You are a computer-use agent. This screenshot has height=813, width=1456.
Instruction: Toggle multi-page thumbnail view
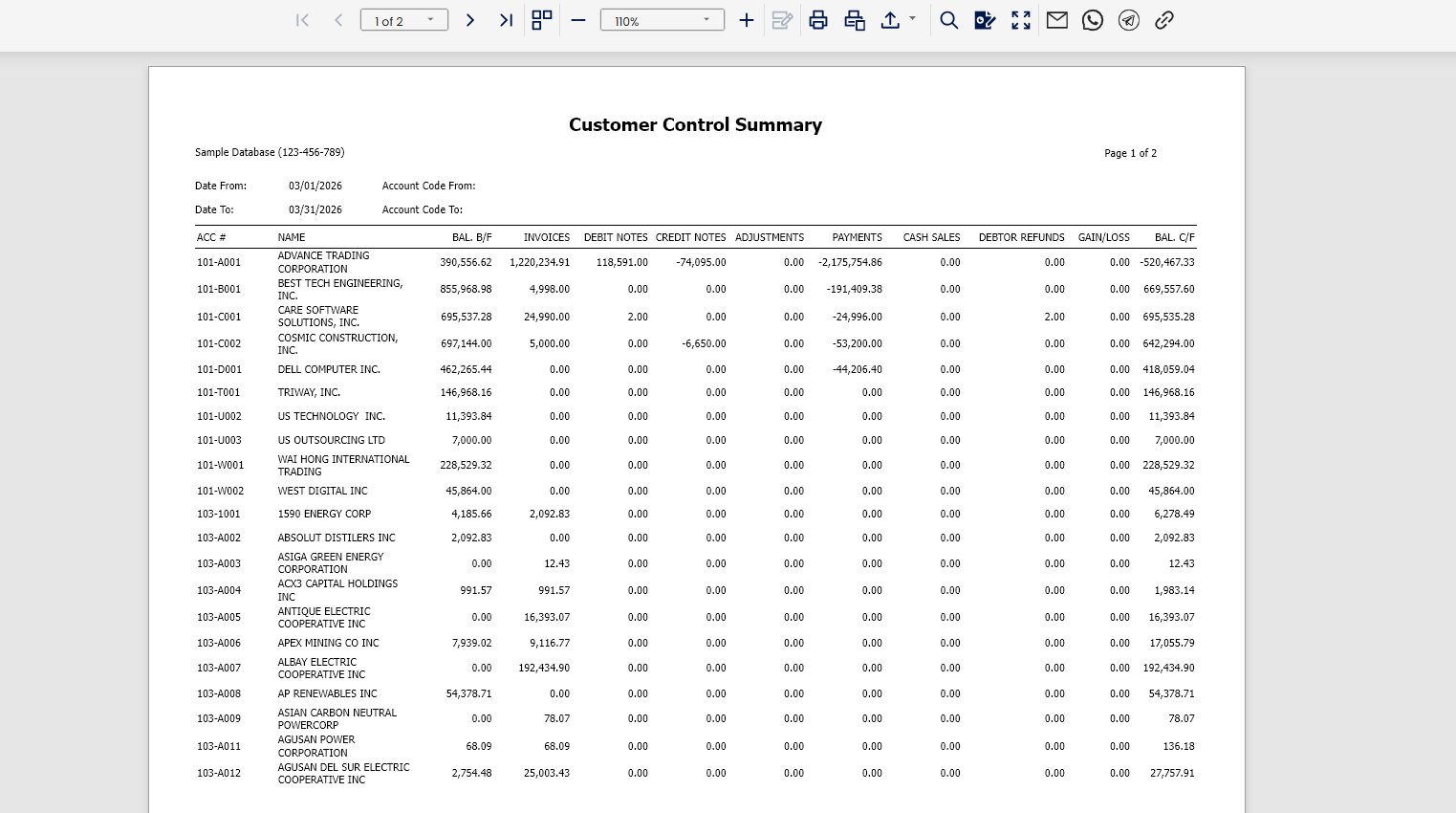click(542, 20)
